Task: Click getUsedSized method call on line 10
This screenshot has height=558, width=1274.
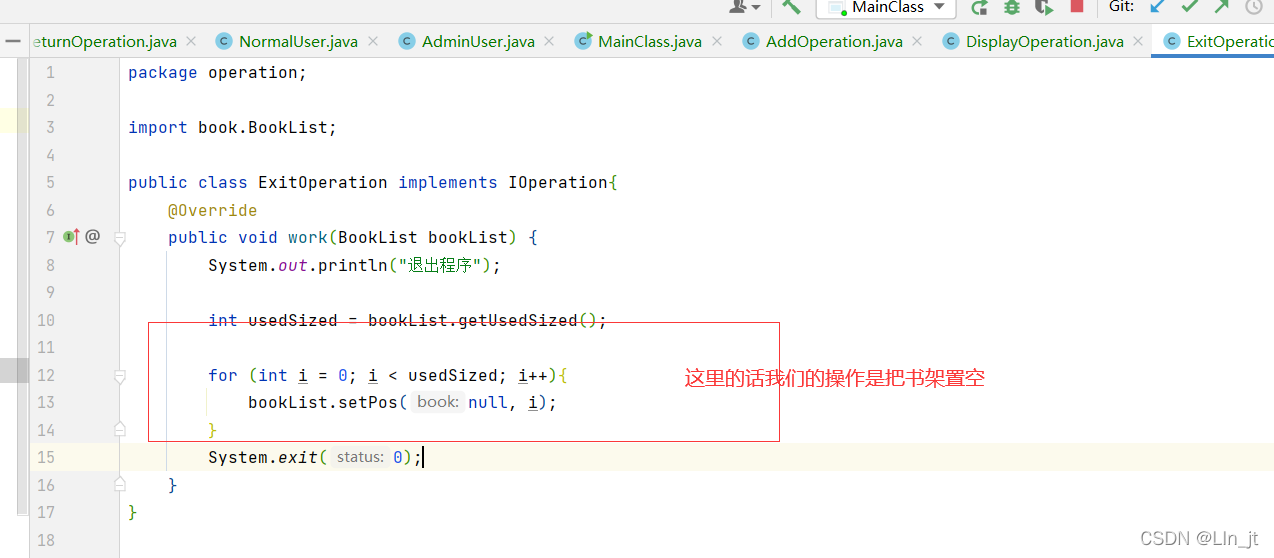Action: 518,320
